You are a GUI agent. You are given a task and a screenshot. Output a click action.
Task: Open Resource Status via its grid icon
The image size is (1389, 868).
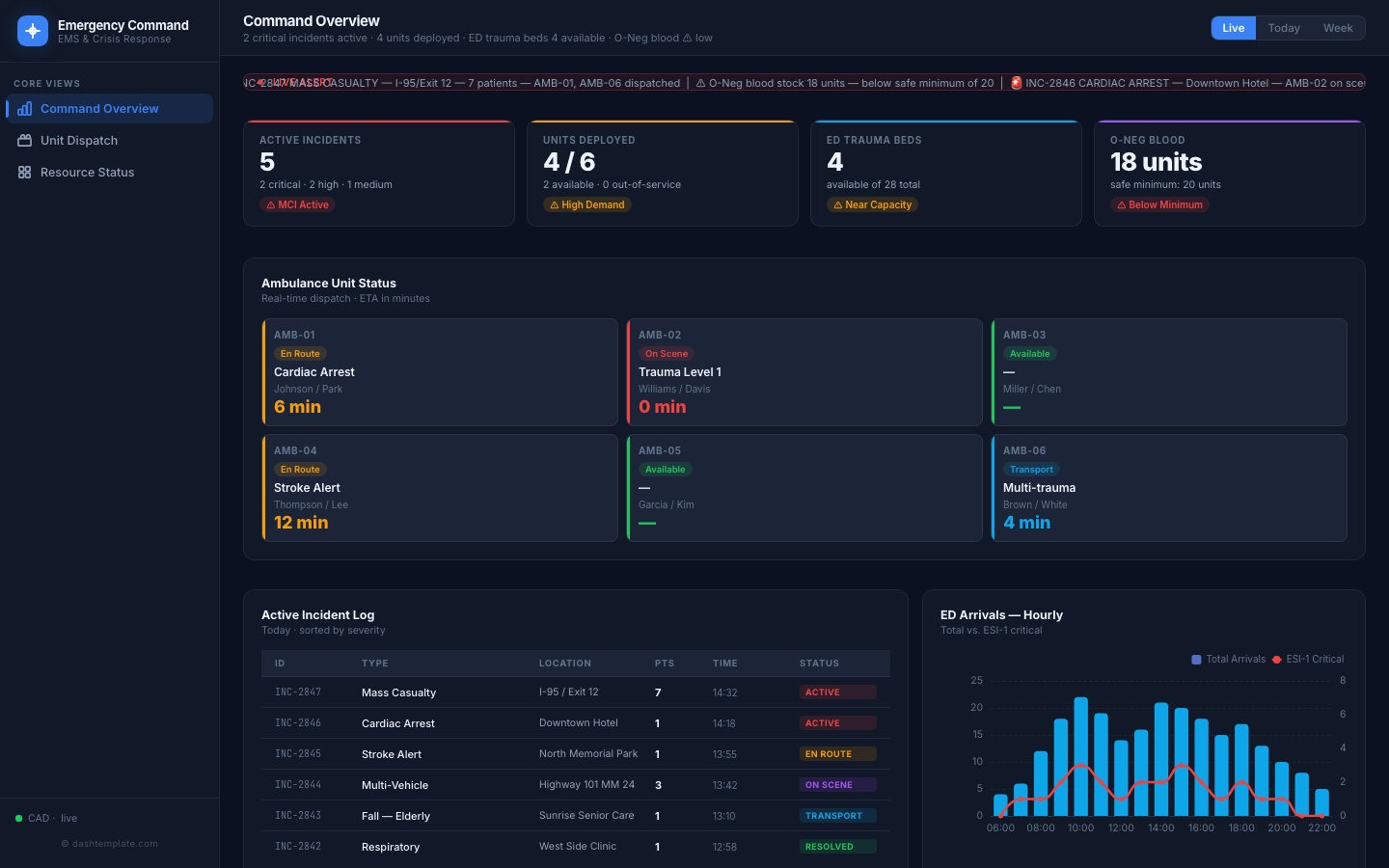(x=22, y=172)
